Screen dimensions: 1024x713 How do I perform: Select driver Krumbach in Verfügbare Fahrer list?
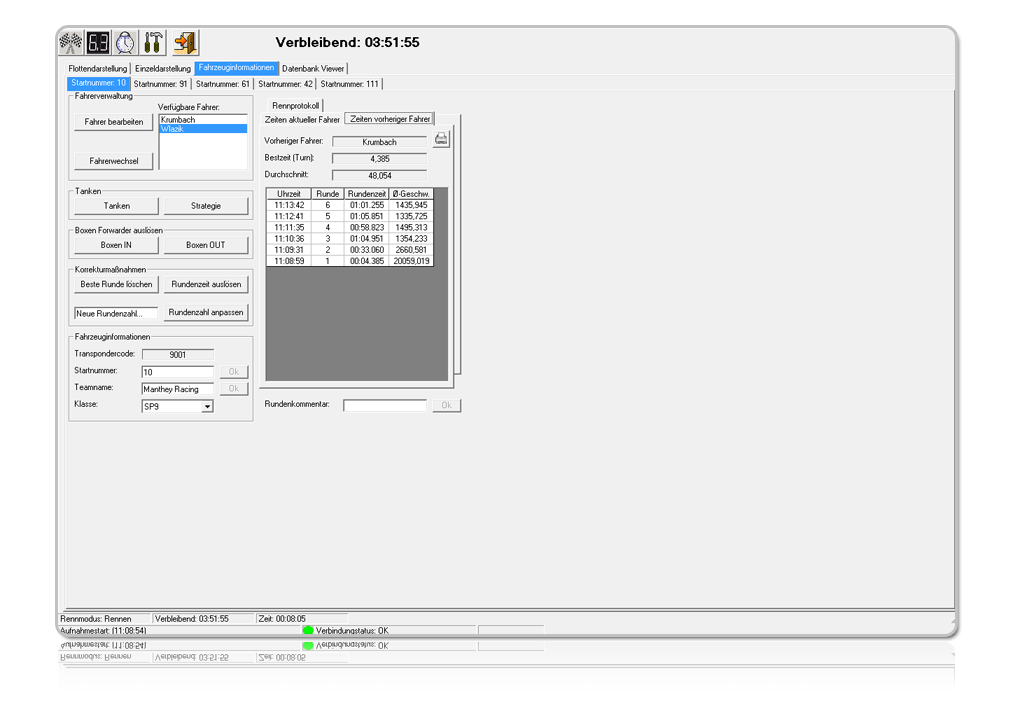tap(203, 119)
